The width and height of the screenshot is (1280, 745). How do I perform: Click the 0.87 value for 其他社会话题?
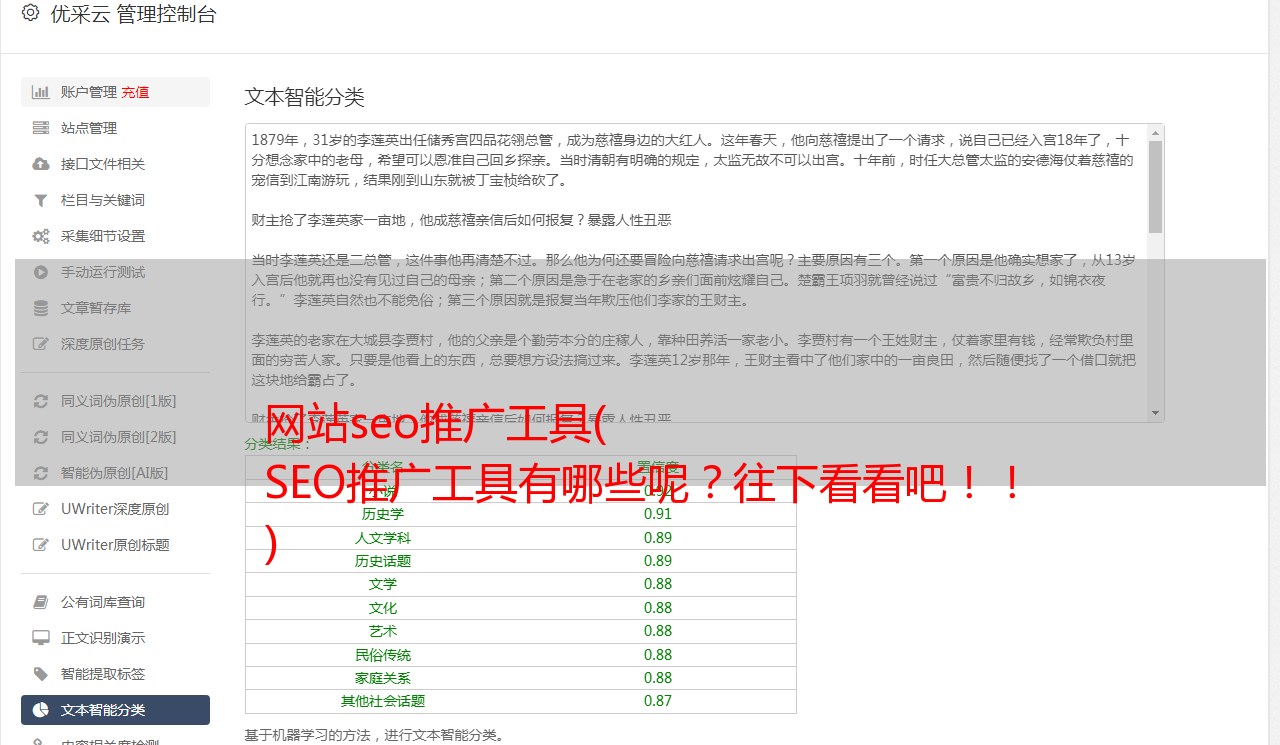pyautogui.click(x=658, y=701)
